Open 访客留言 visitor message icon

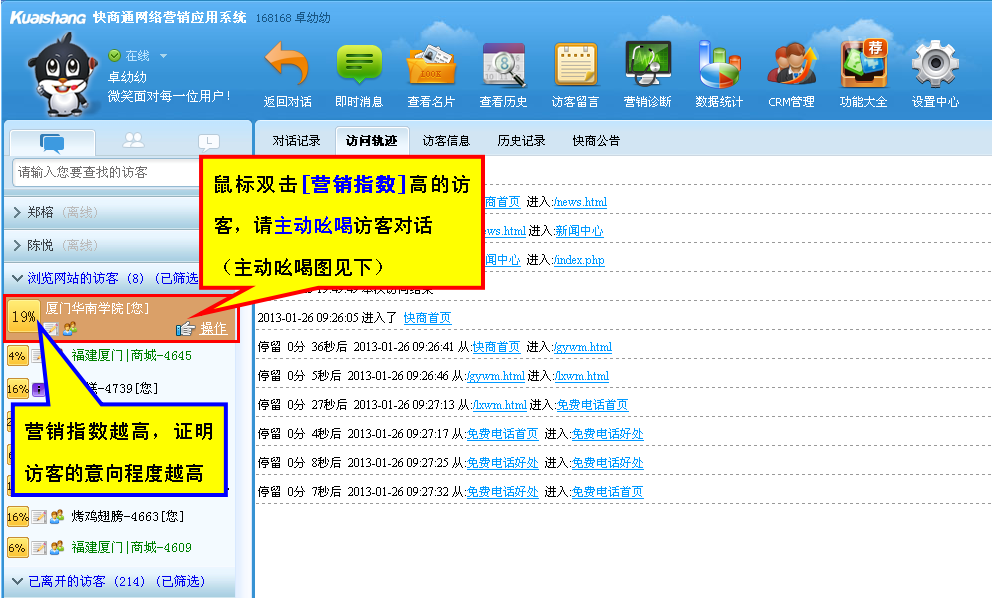point(575,67)
